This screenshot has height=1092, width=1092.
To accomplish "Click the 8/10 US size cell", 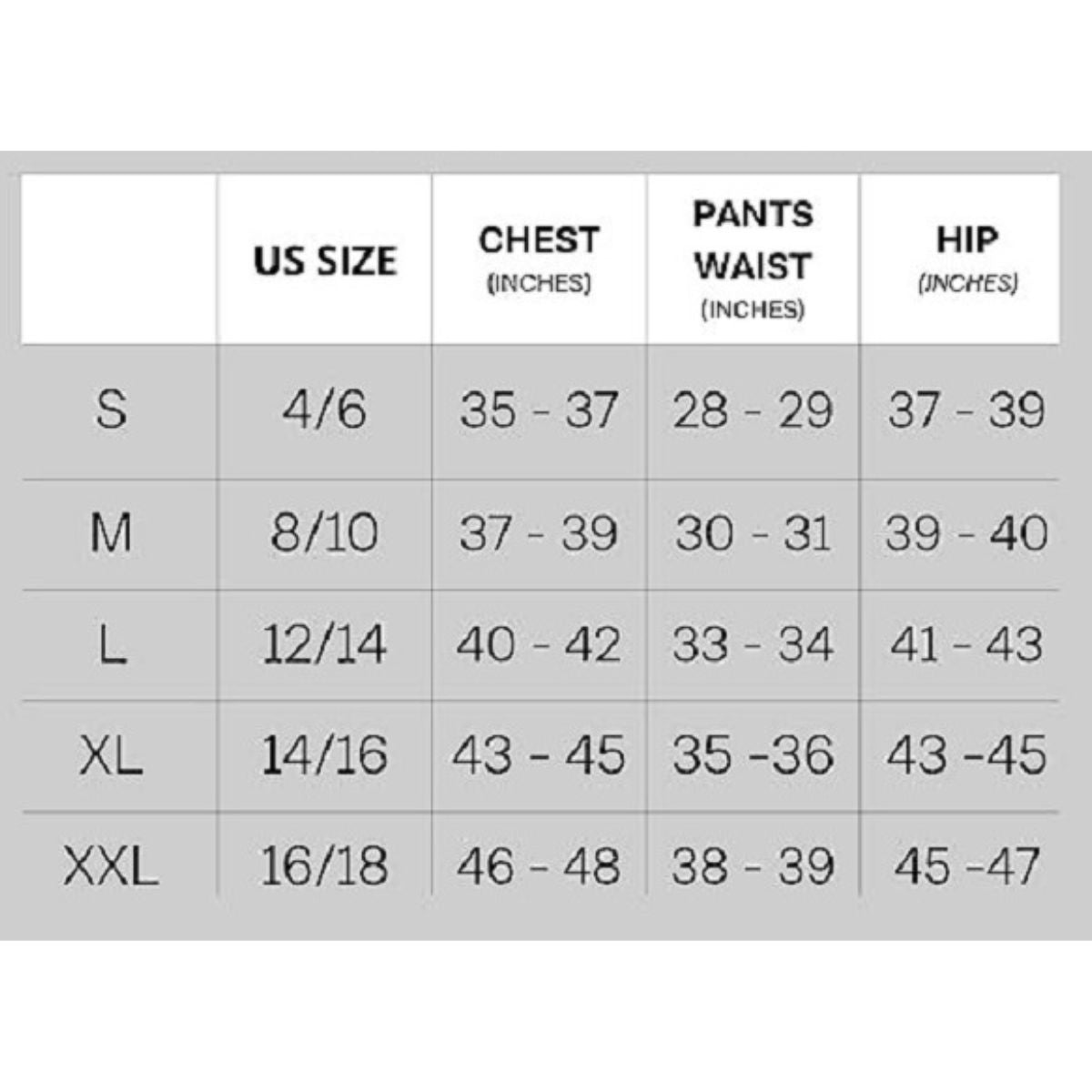I will [x=325, y=534].
